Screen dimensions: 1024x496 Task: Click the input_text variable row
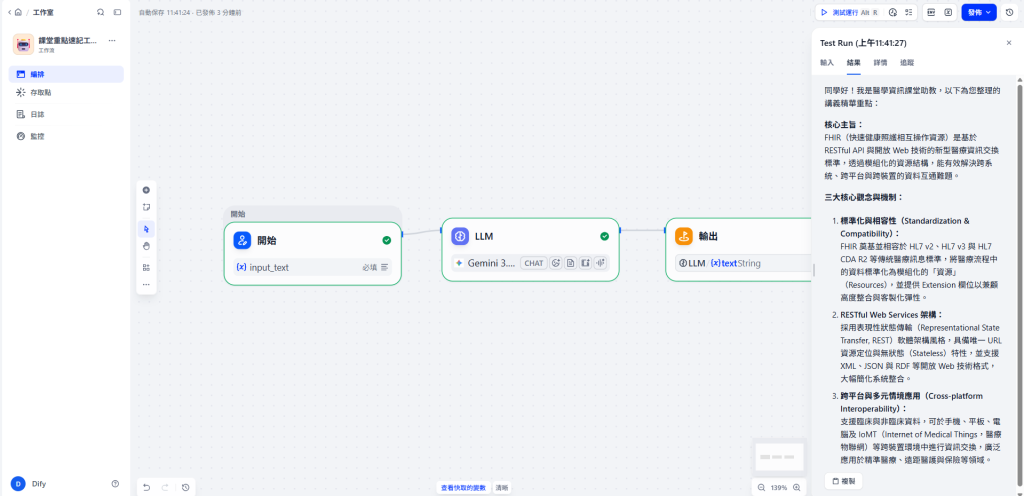click(313, 267)
